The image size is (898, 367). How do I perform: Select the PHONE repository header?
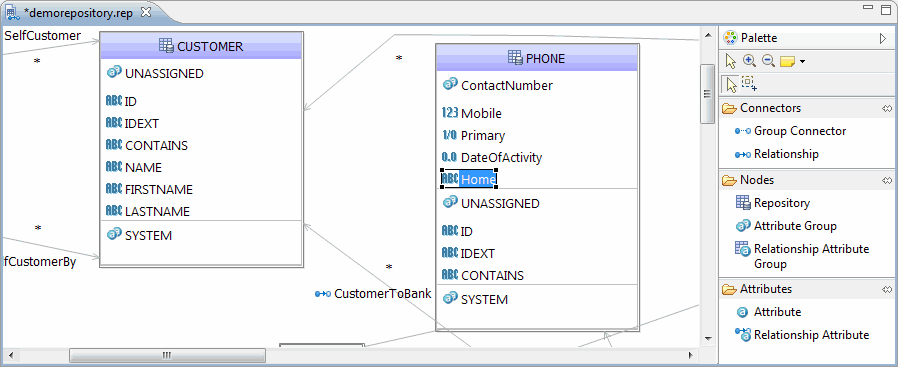pos(537,58)
